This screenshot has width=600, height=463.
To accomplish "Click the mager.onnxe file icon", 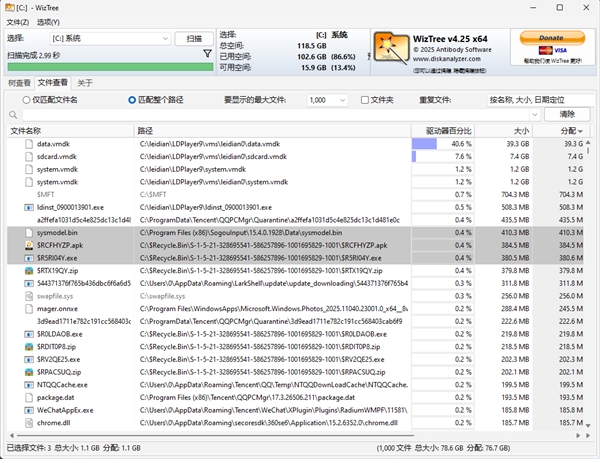I will [x=29, y=308].
